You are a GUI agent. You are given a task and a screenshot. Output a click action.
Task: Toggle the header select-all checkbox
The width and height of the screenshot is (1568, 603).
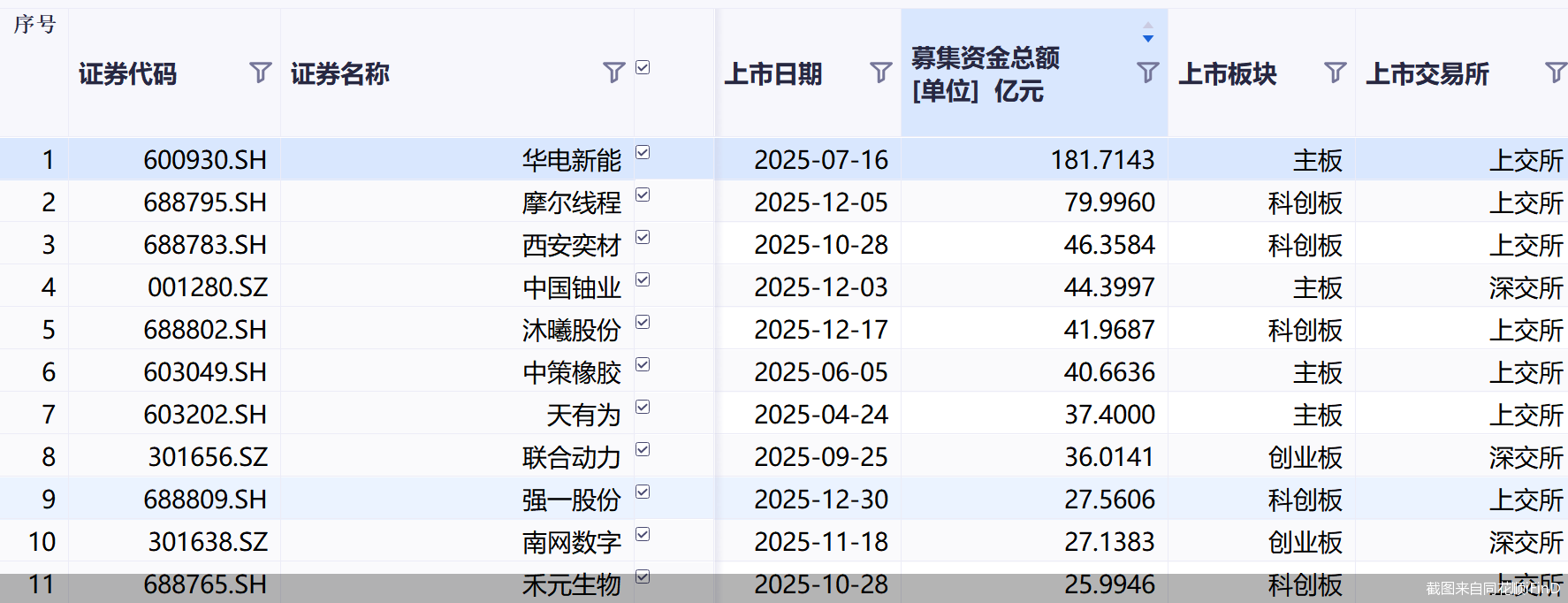pyautogui.click(x=643, y=67)
